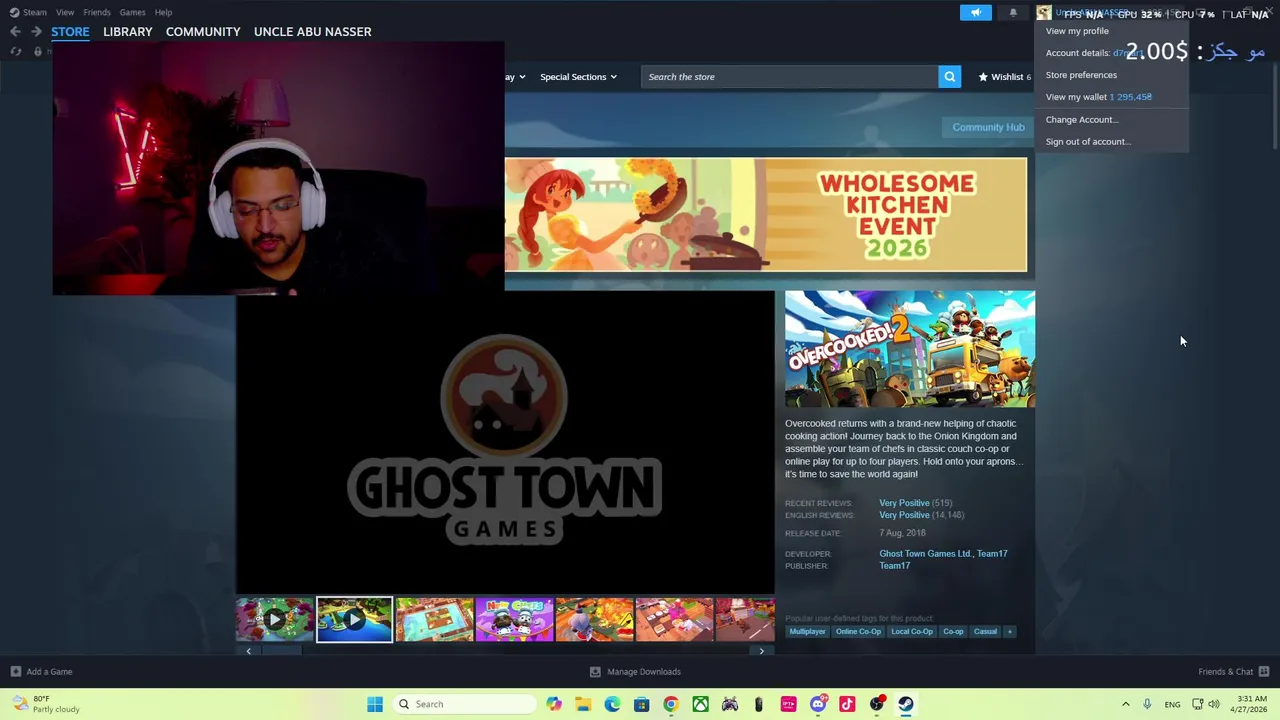Select the fifth screenshot thumbnail
This screenshot has height=720, width=1280.
tap(594, 620)
